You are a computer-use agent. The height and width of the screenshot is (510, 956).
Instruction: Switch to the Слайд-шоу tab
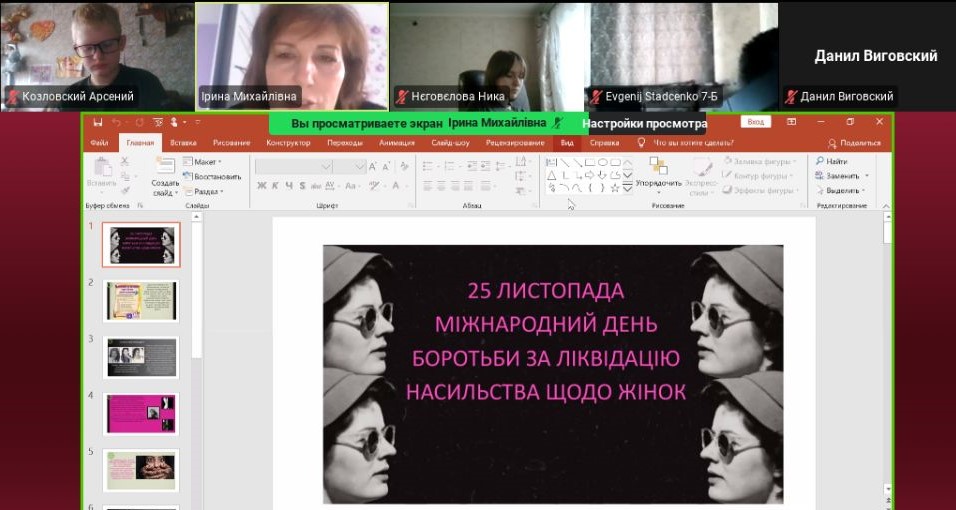point(450,143)
